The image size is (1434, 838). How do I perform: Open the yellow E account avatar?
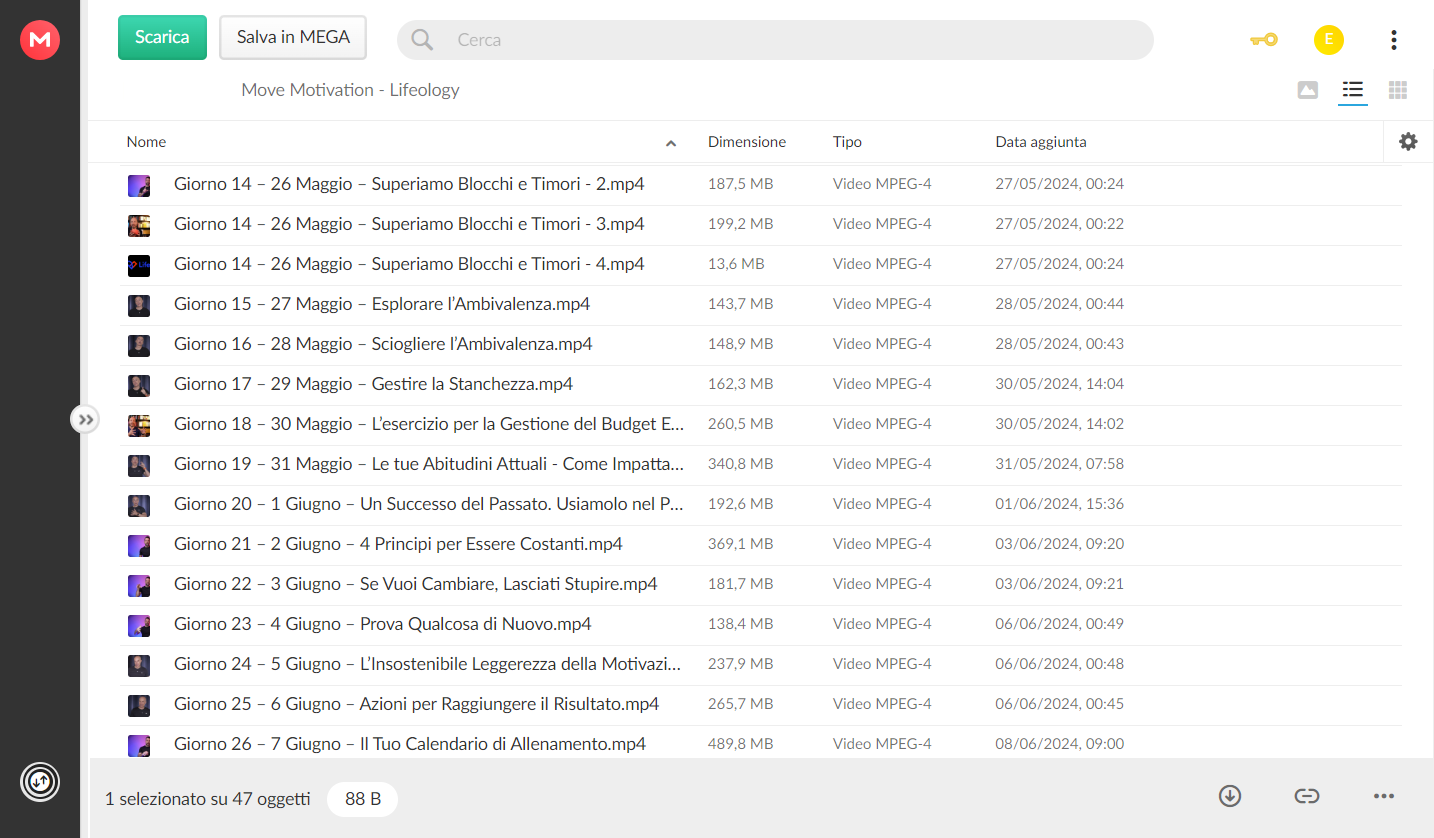pyautogui.click(x=1328, y=40)
